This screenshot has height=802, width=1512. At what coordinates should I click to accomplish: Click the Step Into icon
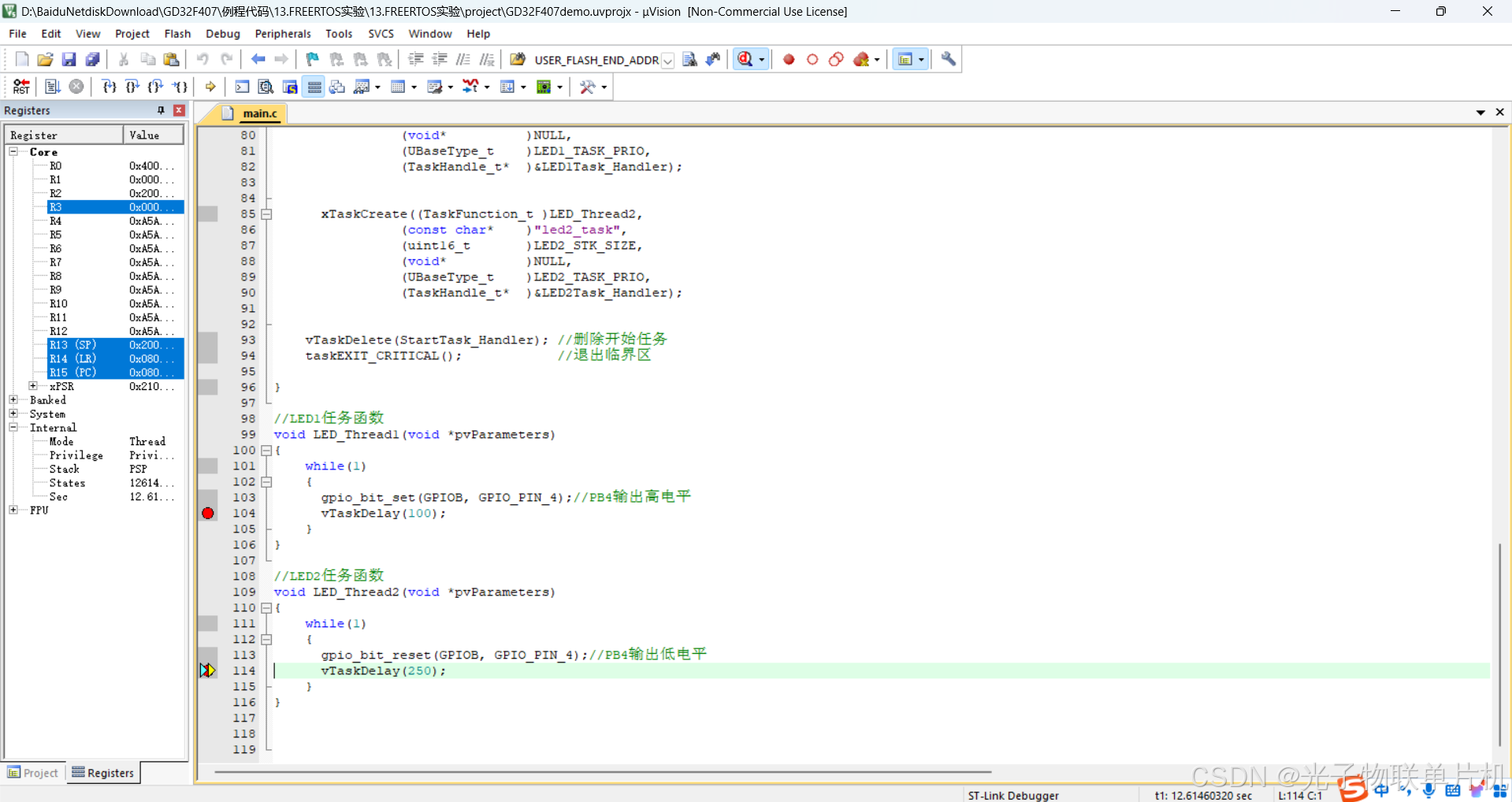click(x=110, y=87)
